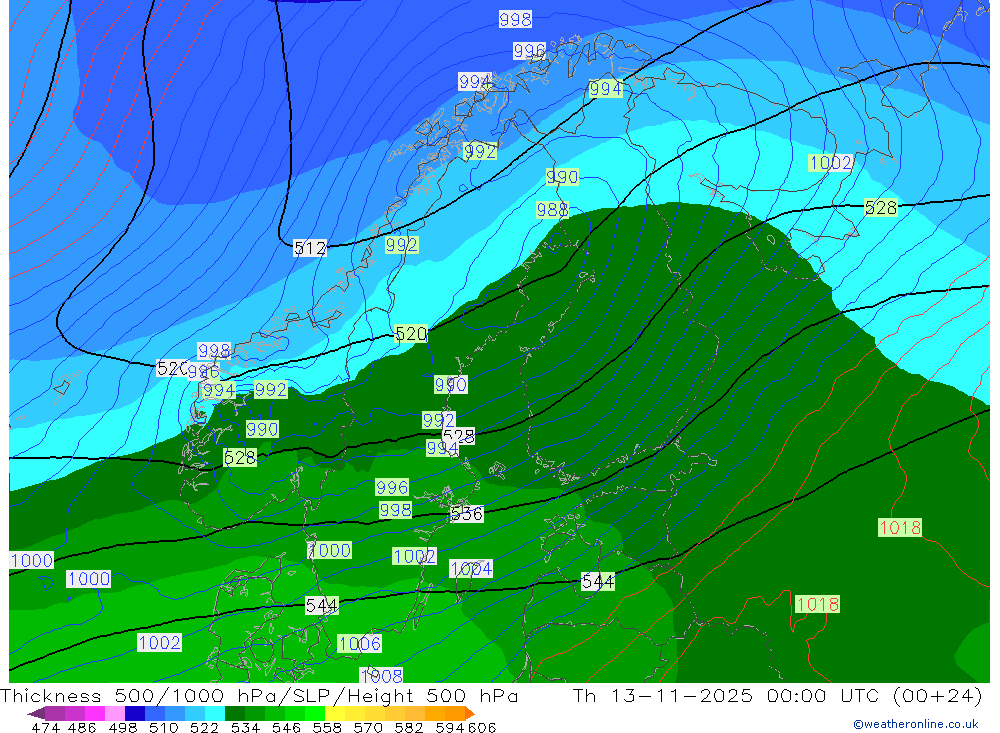1000x733 pixels.
Task: Click the darkest green legend swatch above 534
Action: click(x=235, y=713)
